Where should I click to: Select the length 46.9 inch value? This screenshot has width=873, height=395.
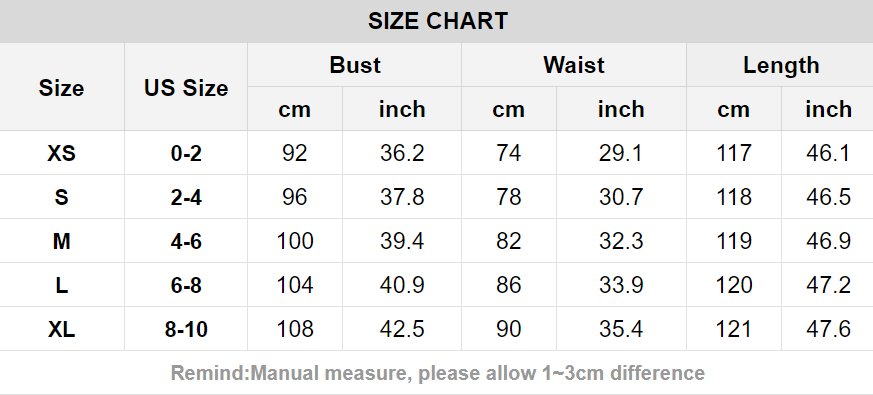(x=828, y=241)
